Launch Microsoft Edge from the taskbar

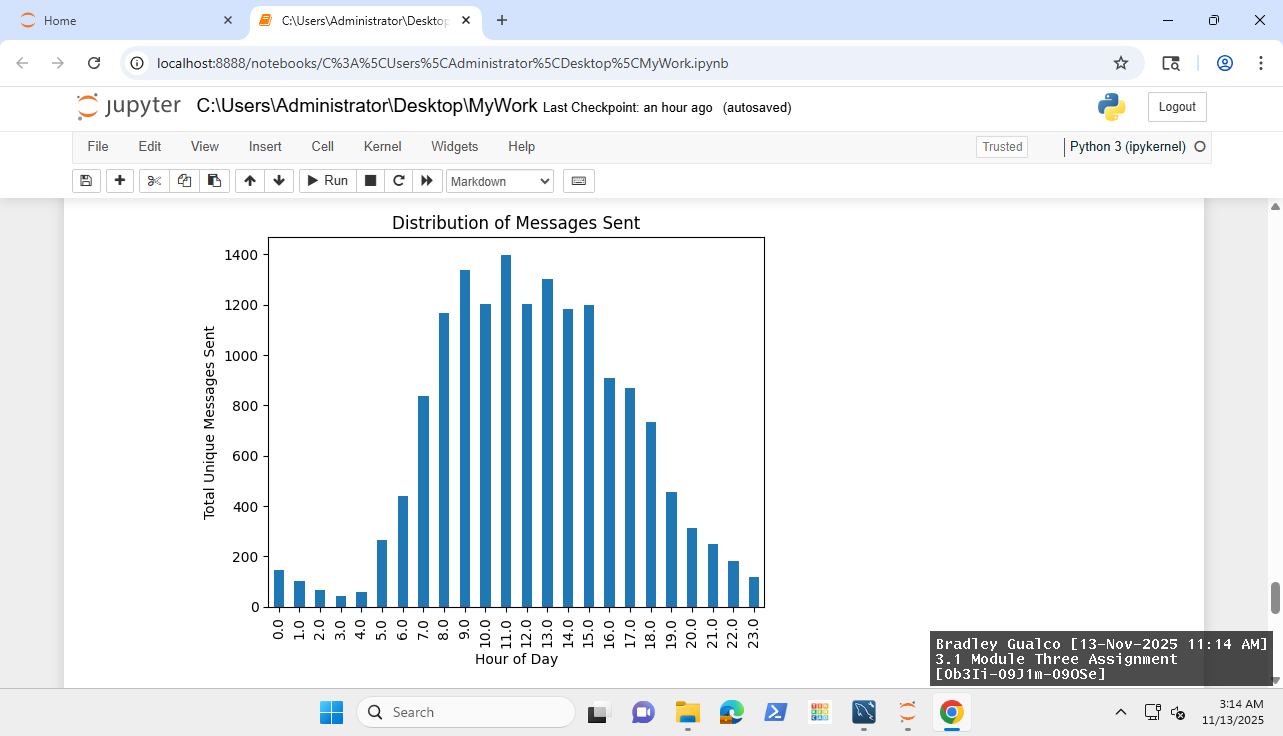(x=731, y=712)
